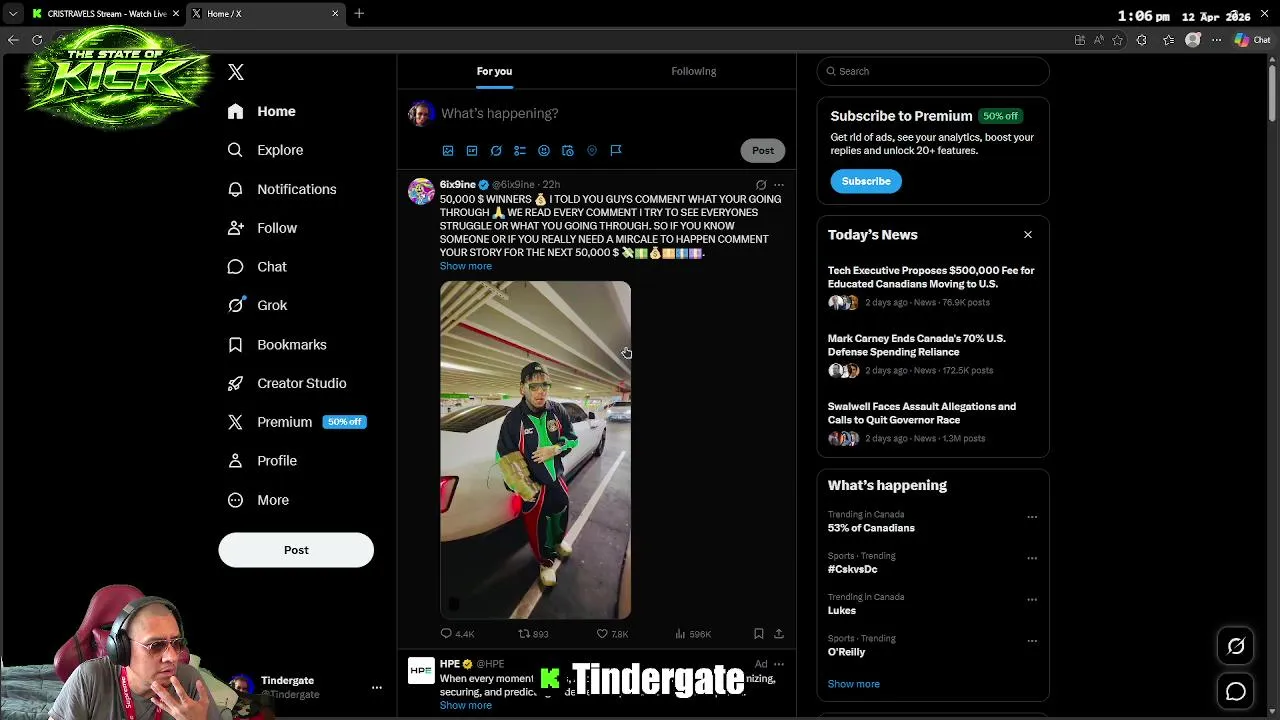Open the floating chat messages button

pyautogui.click(x=1236, y=691)
